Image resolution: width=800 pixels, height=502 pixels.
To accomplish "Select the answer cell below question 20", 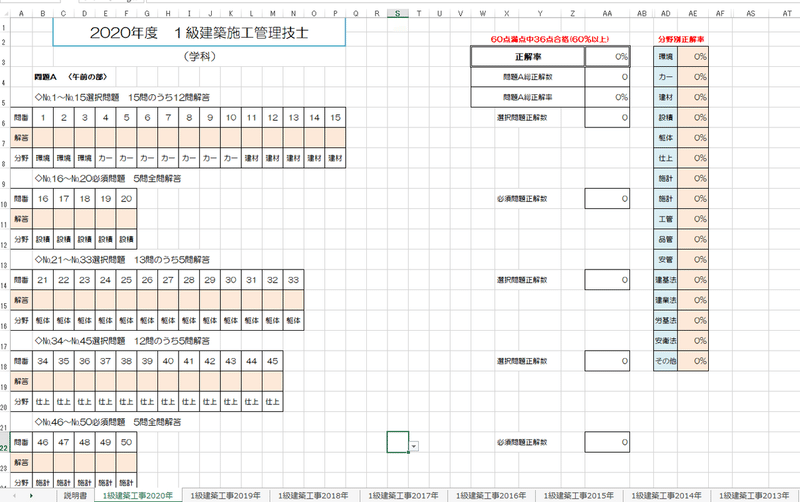I will point(127,219).
